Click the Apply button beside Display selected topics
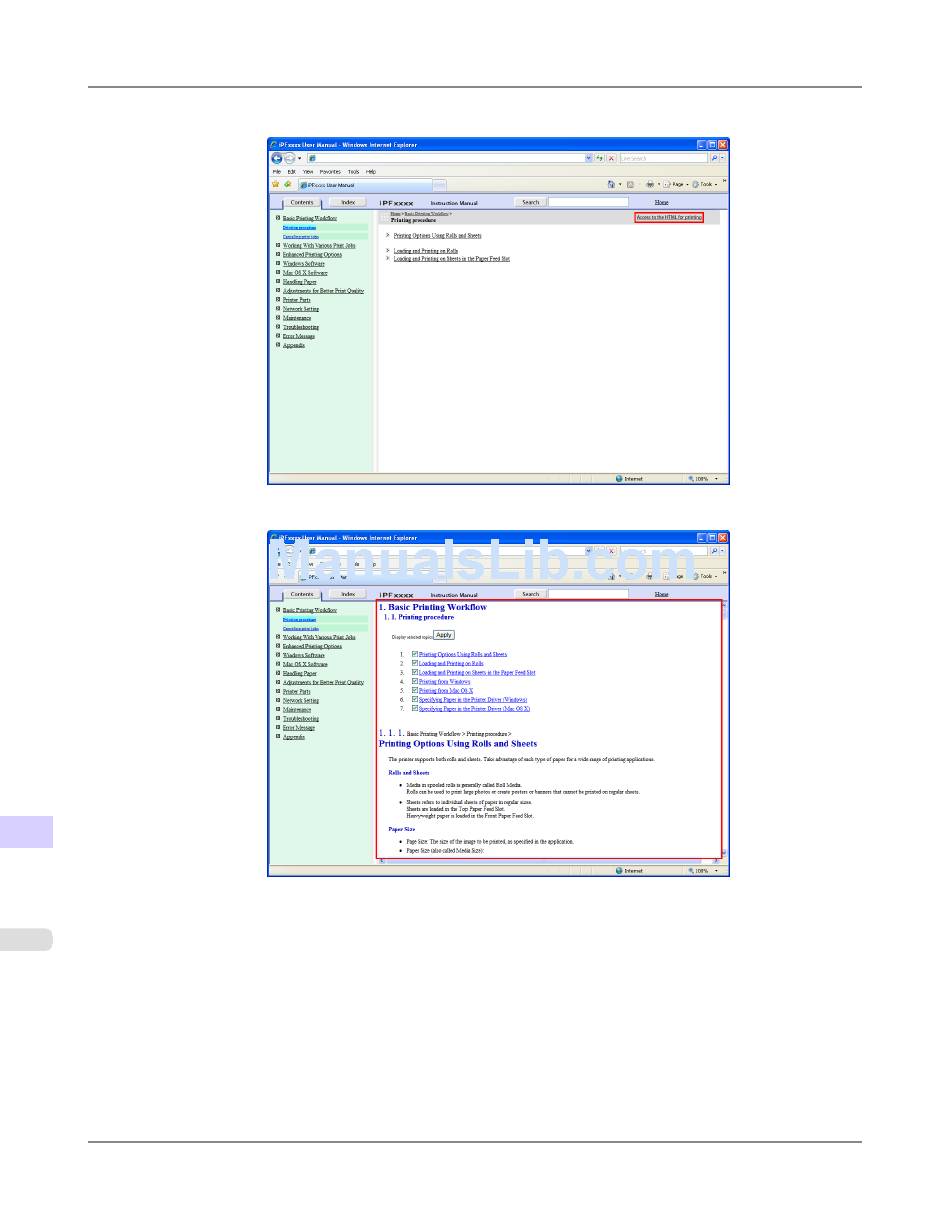 tap(444, 635)
